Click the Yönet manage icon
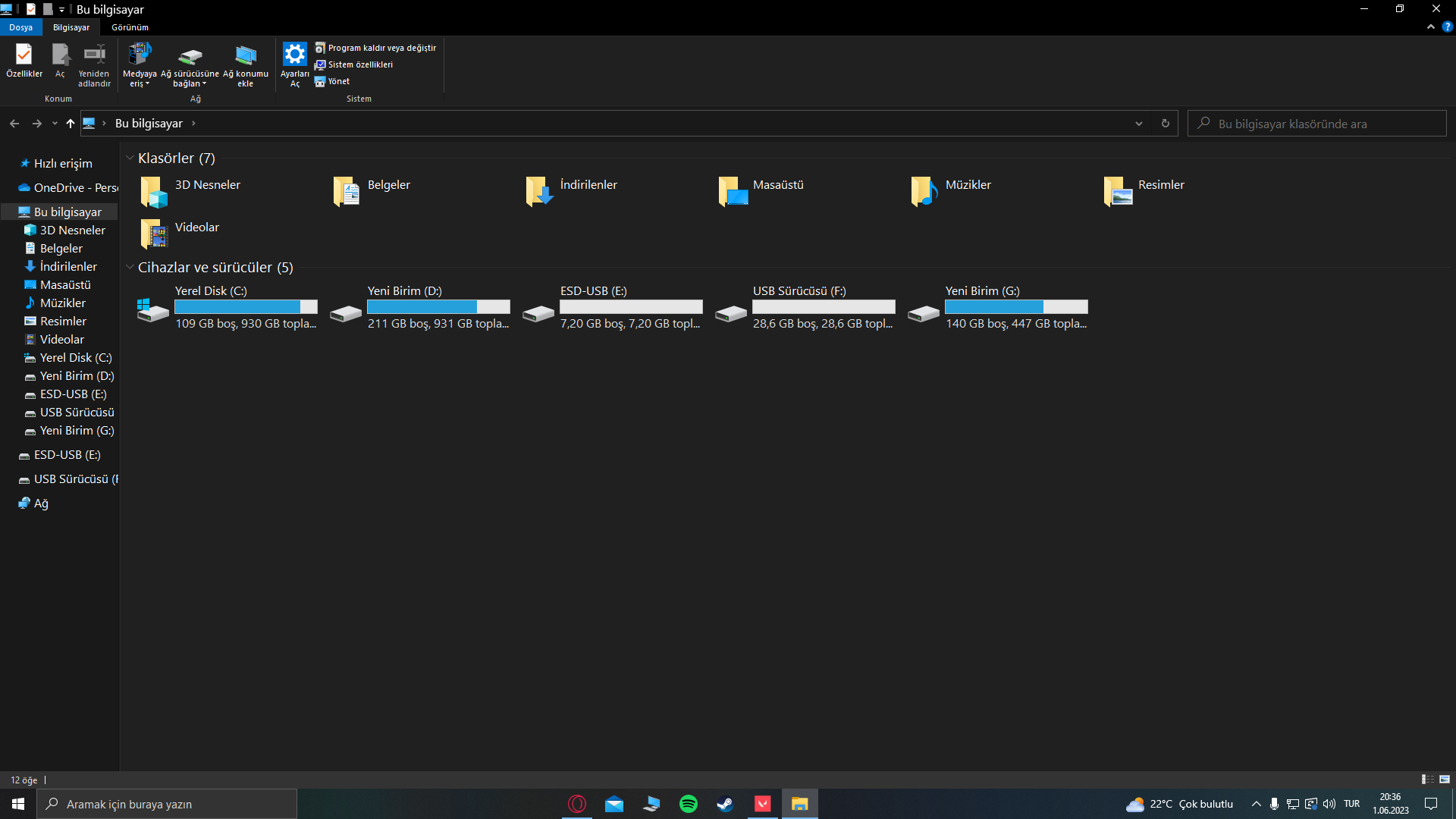1456x819 pixels. tap(332, 81)
